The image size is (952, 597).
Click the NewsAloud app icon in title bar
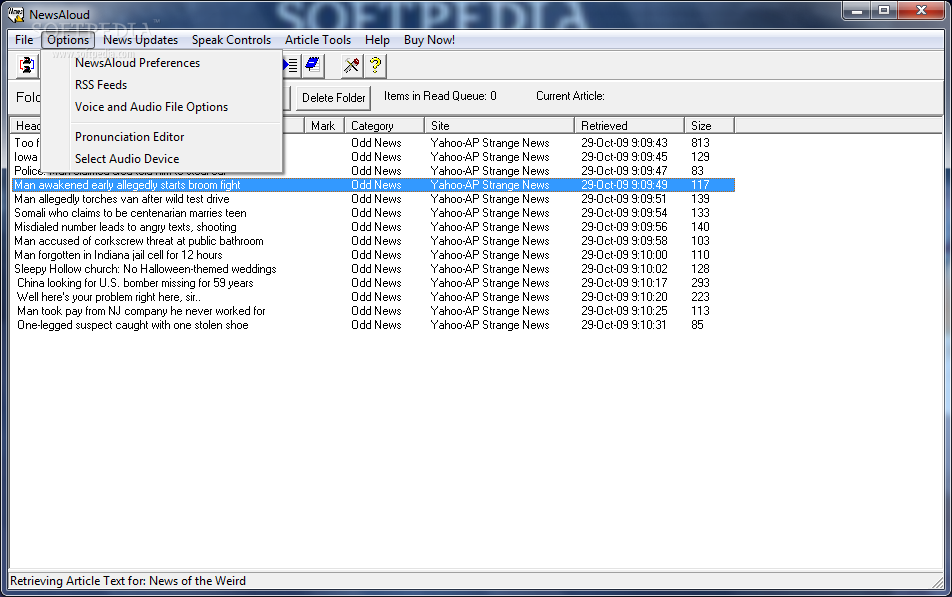pos(16,14)
